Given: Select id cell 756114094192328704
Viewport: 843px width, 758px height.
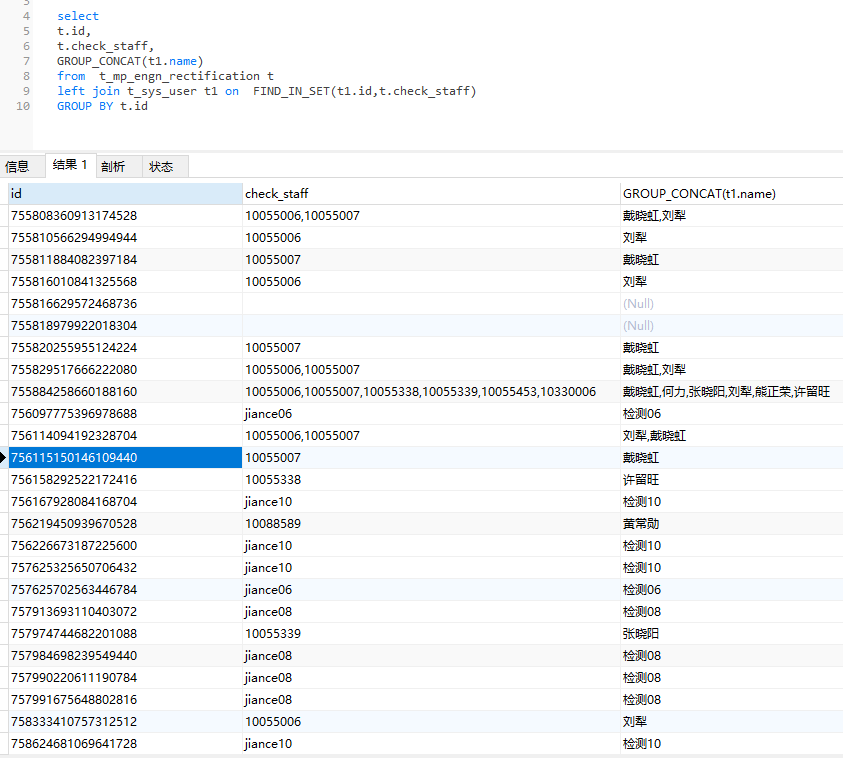Looking at the screenshot, I should point(125,436).
